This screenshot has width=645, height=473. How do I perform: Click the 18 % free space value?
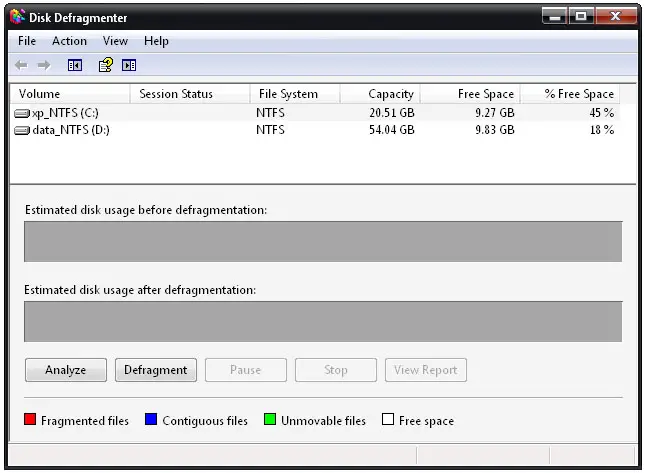click(x=602, y=130)
